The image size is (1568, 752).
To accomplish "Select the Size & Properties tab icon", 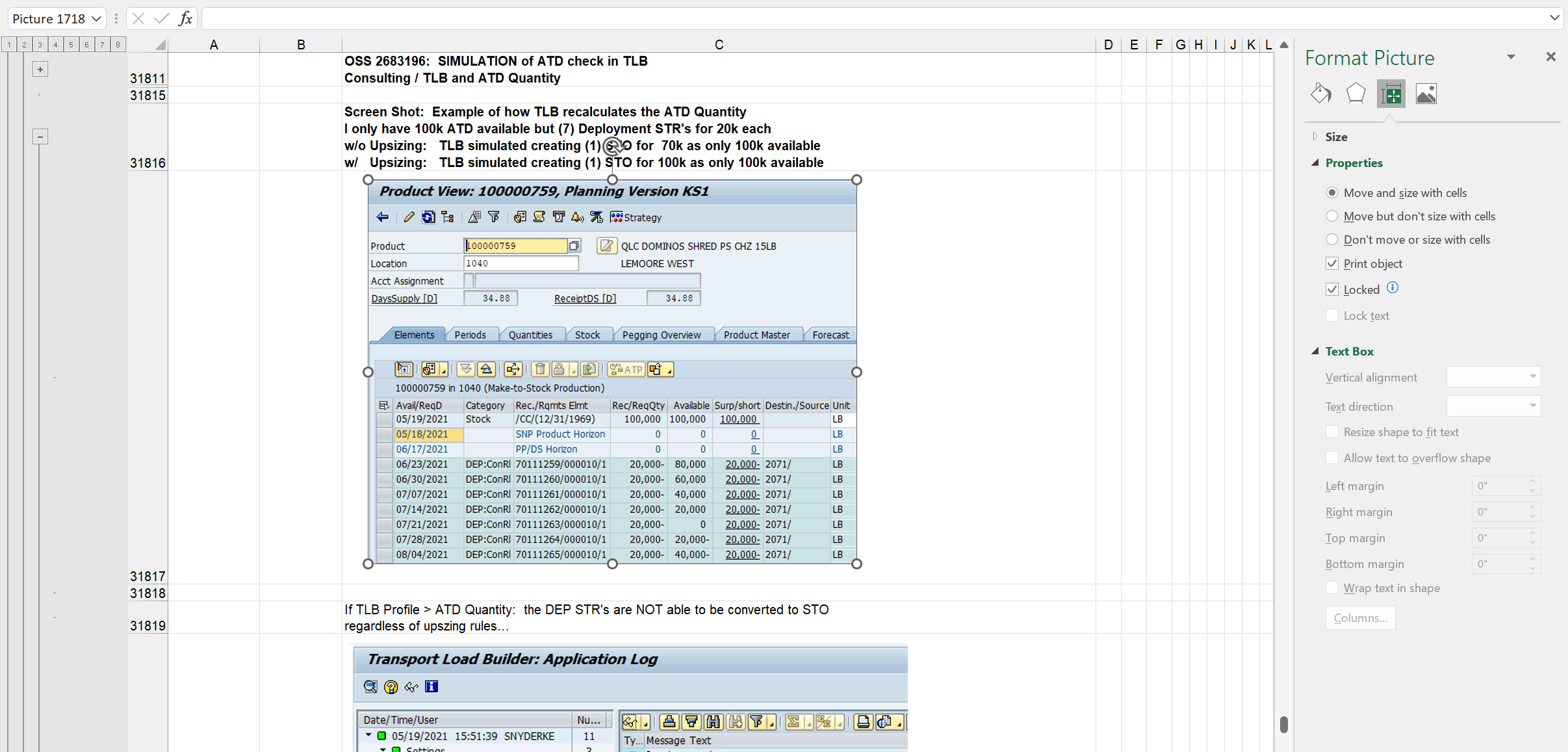I will pos(1391,94).
